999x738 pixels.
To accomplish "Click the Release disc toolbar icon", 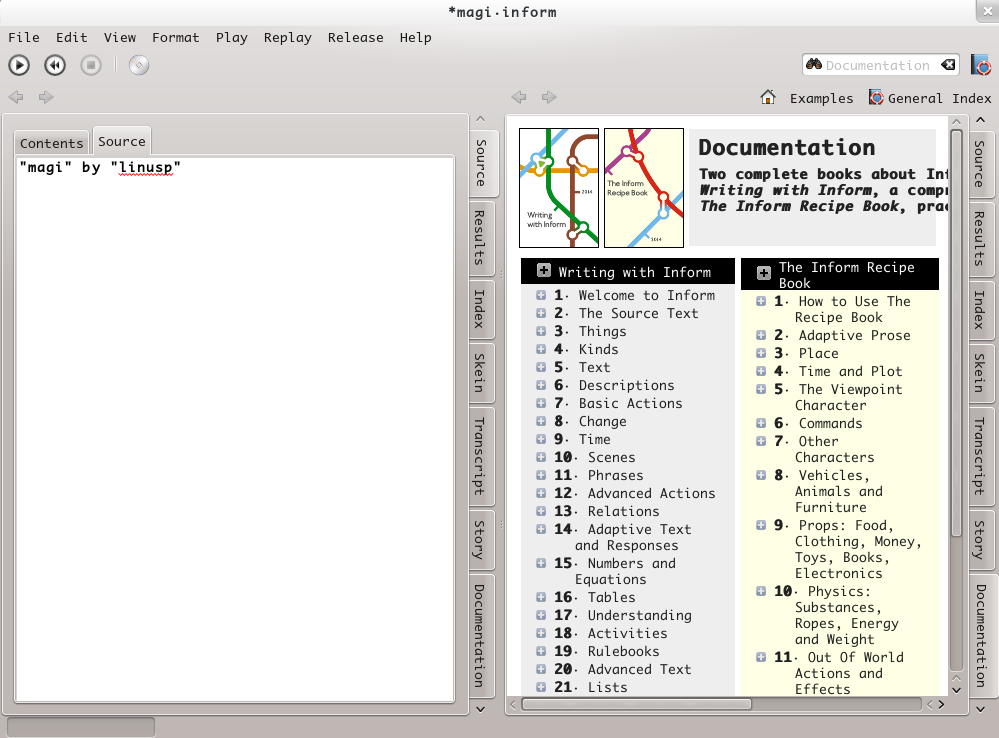I will point(138,65).
